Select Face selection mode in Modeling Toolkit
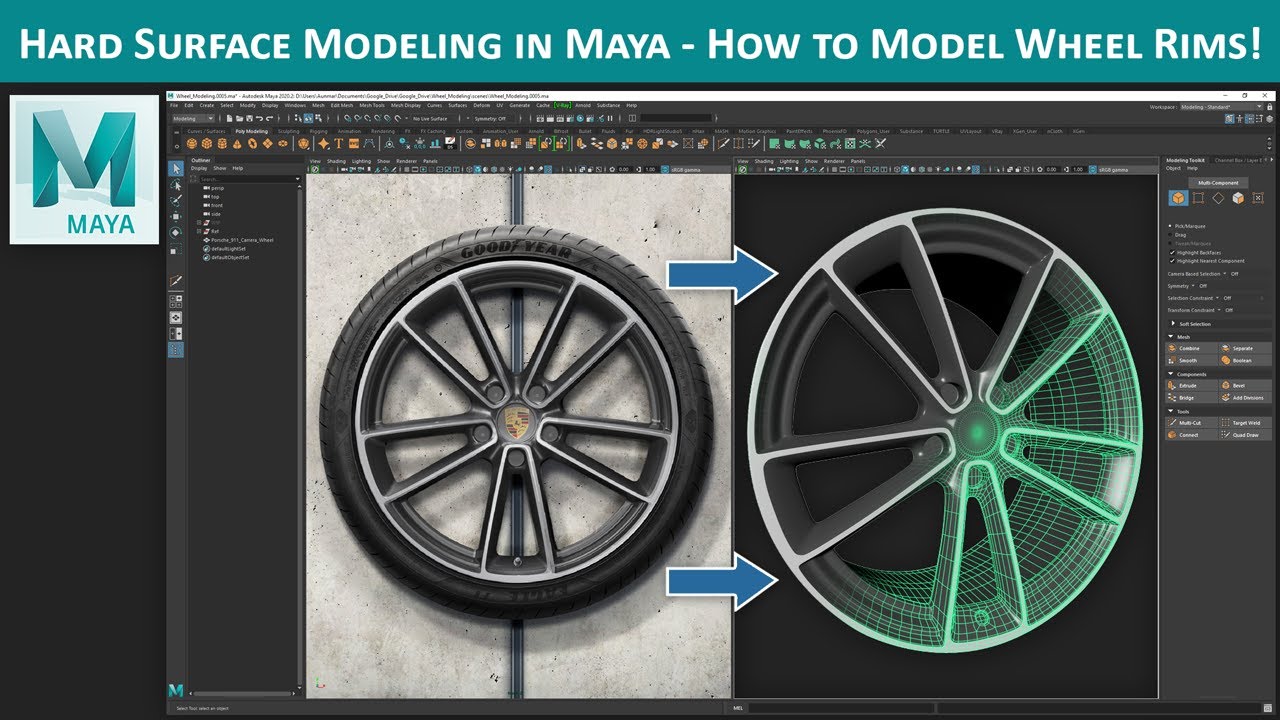Viewport: 1280px width, 720px height. pos(1238,198)
